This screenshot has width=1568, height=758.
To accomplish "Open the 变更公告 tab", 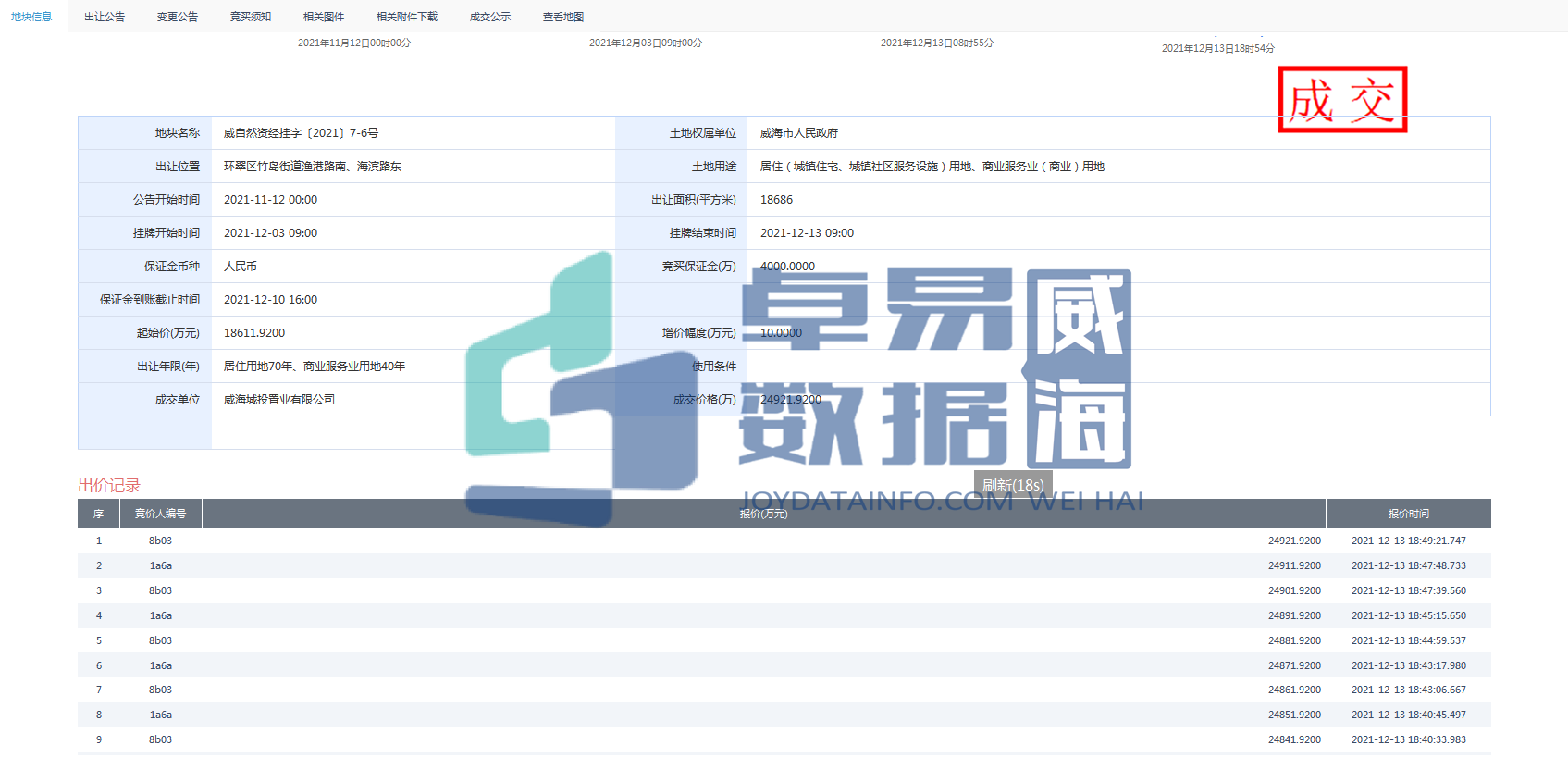I will 178,17.
